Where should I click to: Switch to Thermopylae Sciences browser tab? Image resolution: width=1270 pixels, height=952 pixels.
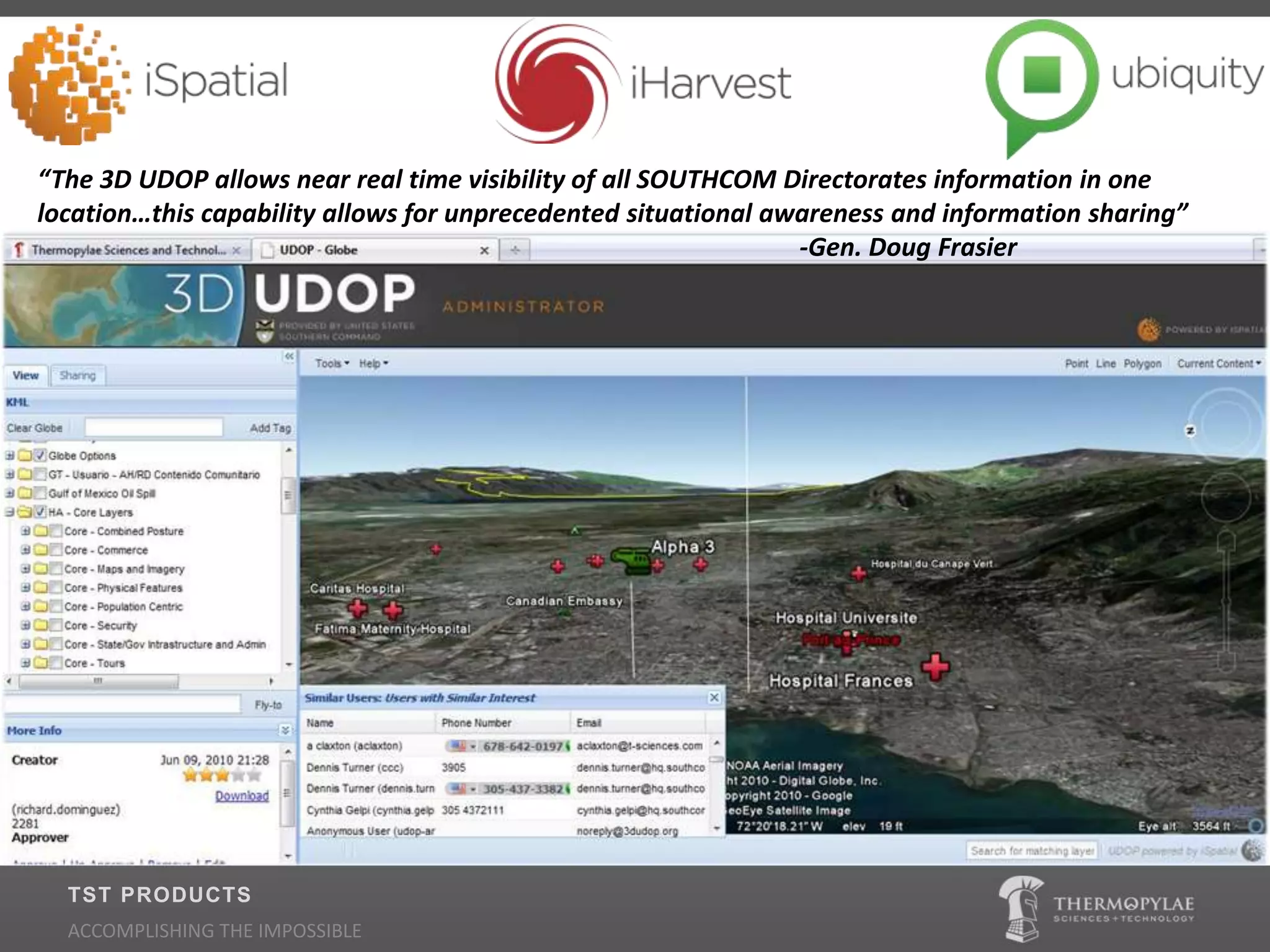128,250
